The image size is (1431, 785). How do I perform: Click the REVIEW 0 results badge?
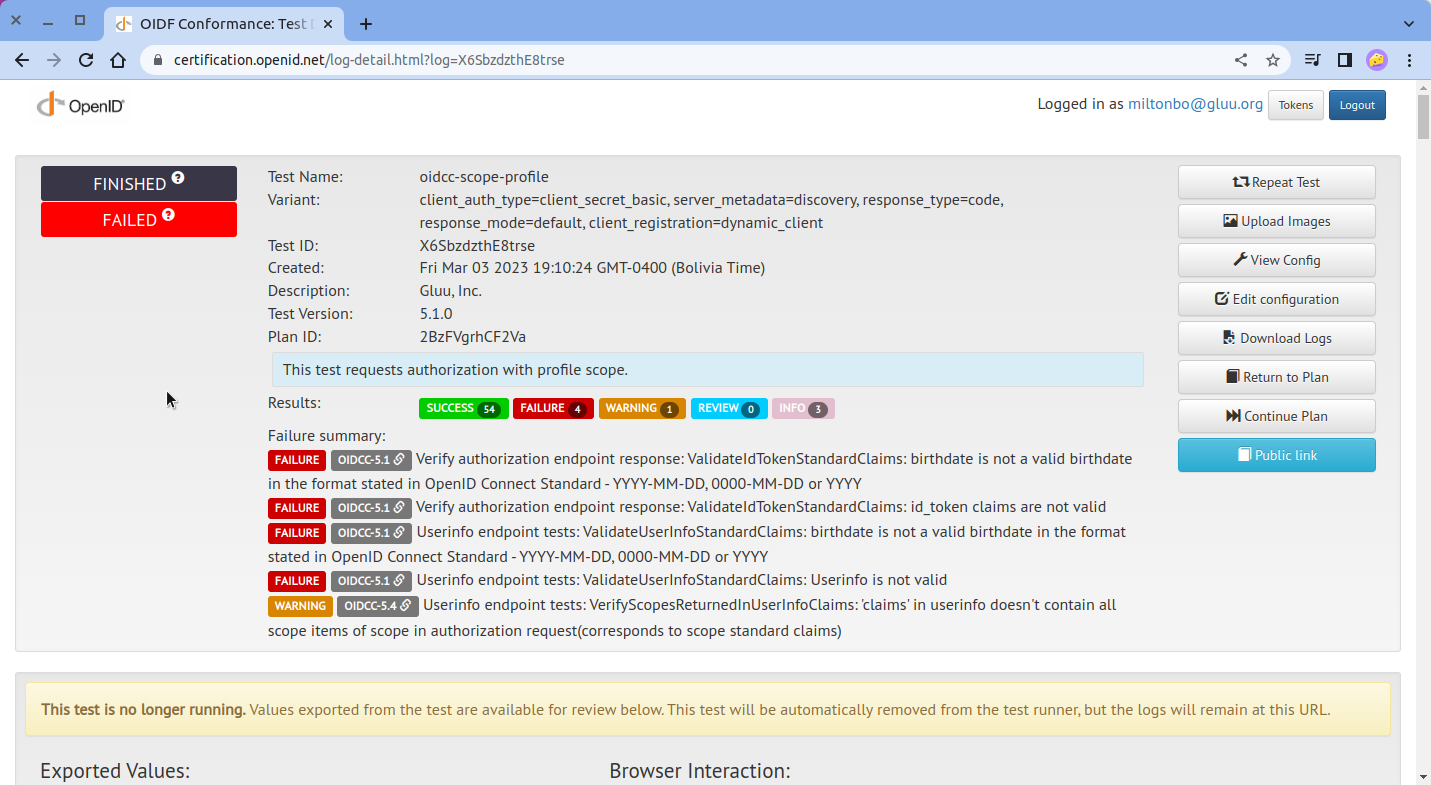point(729,408)
